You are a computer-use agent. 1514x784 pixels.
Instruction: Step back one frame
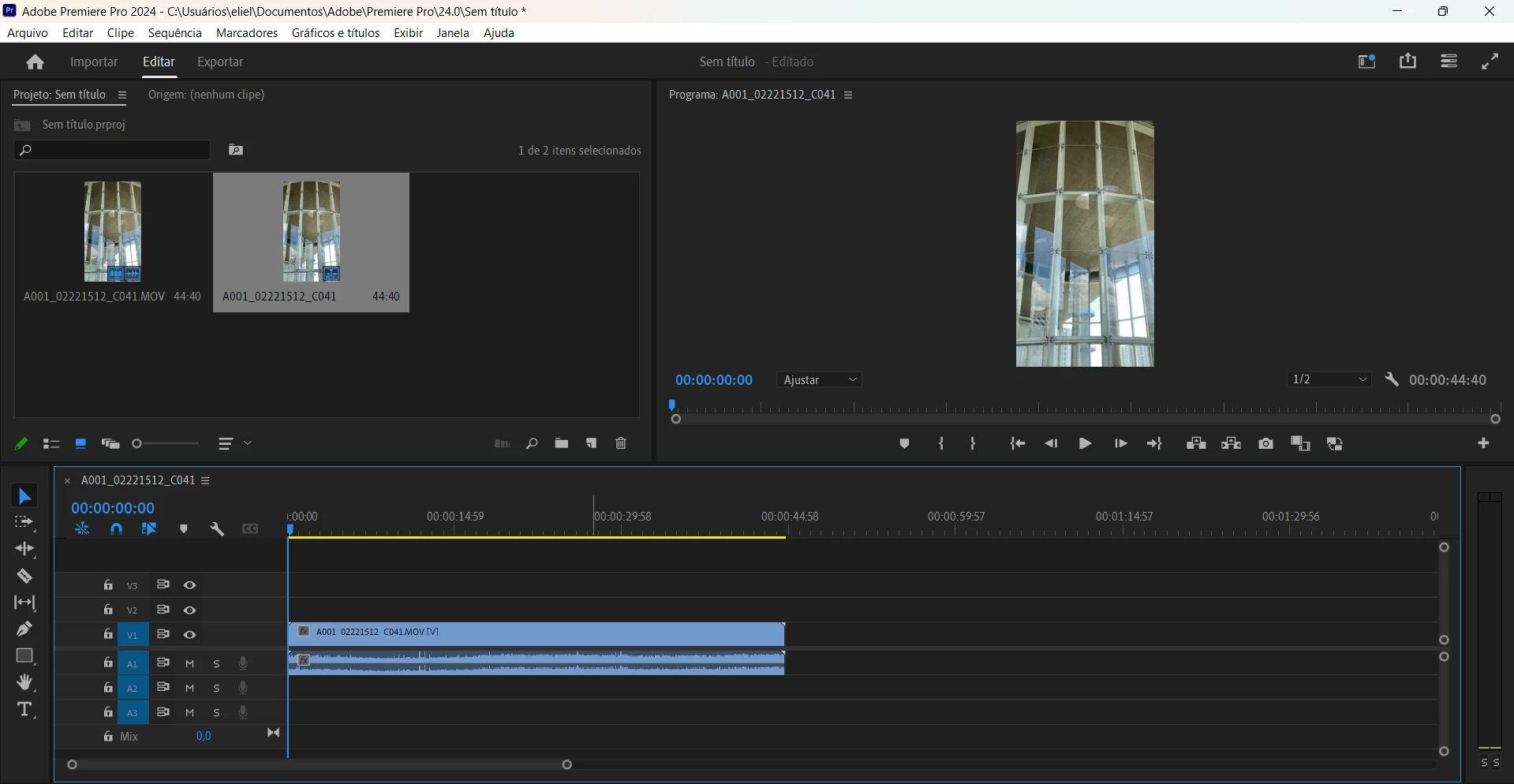1052,444
